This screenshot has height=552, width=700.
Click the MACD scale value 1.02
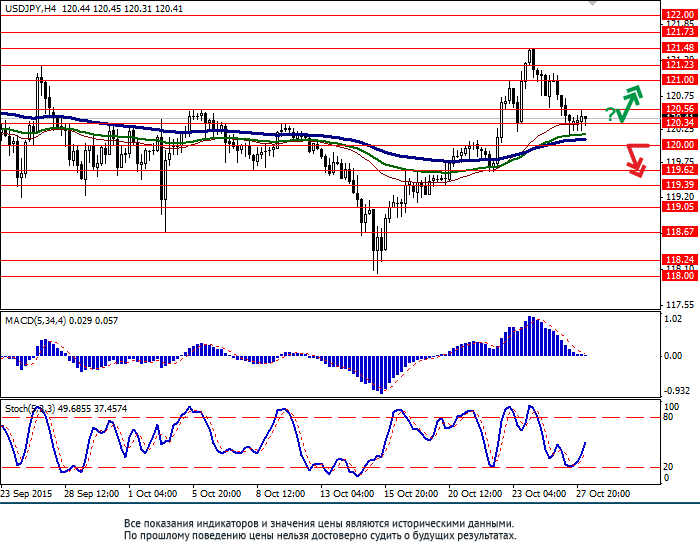[x=673, y=319]
